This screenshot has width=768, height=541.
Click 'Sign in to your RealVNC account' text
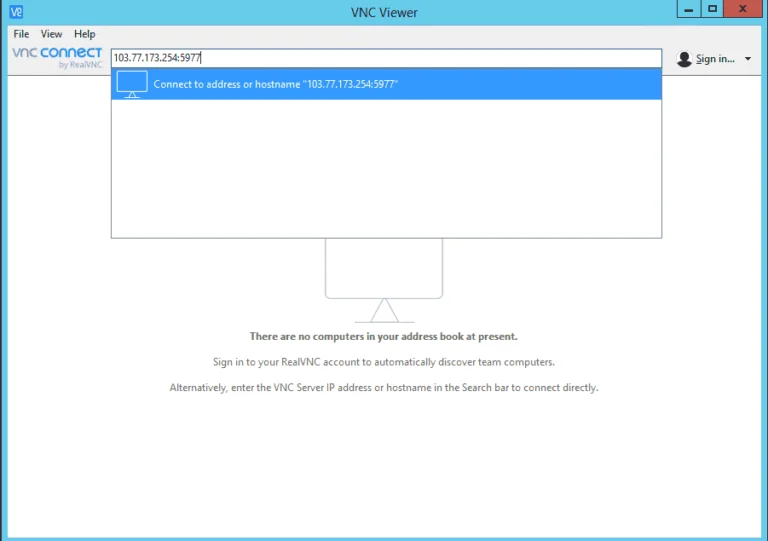click(384, 362)
